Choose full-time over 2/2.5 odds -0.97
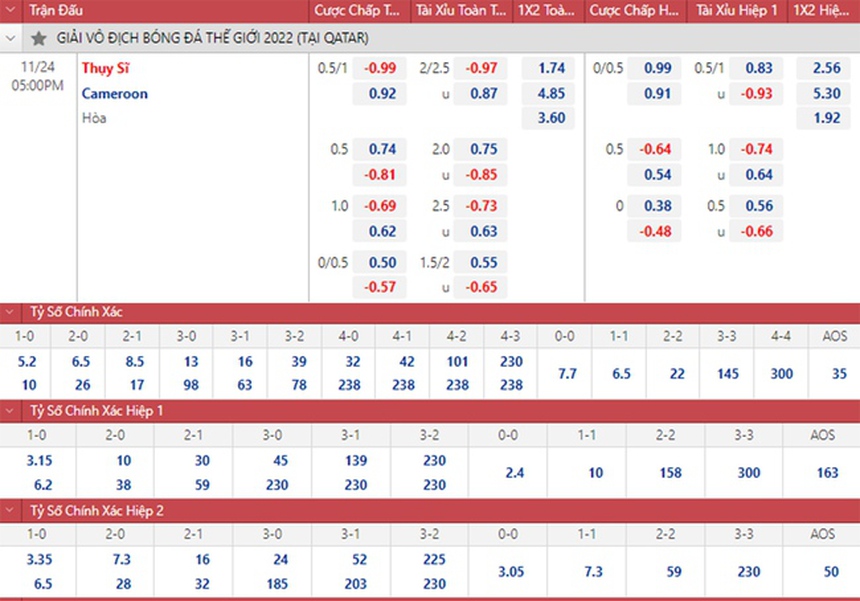Image resolution: width=860 pixels, height=601 pixels. (x=483, y=69)
